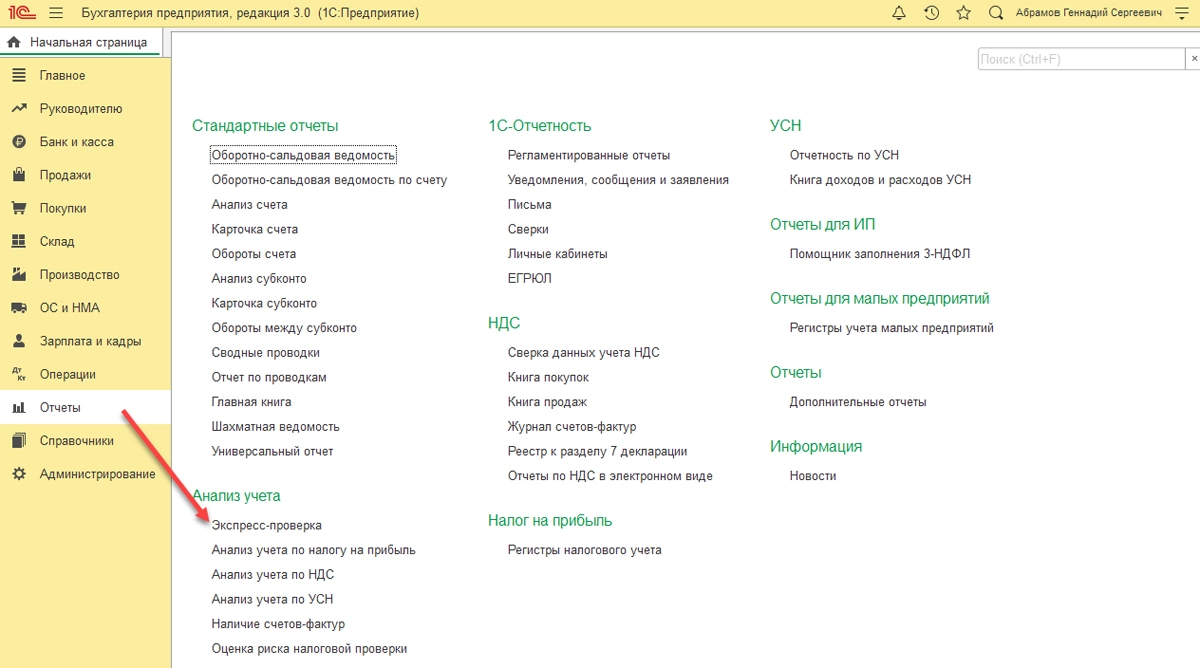Open the history clock icon
Viewport: 1200px width, 668px height.
pyautogui.click(x=931, y=13)
